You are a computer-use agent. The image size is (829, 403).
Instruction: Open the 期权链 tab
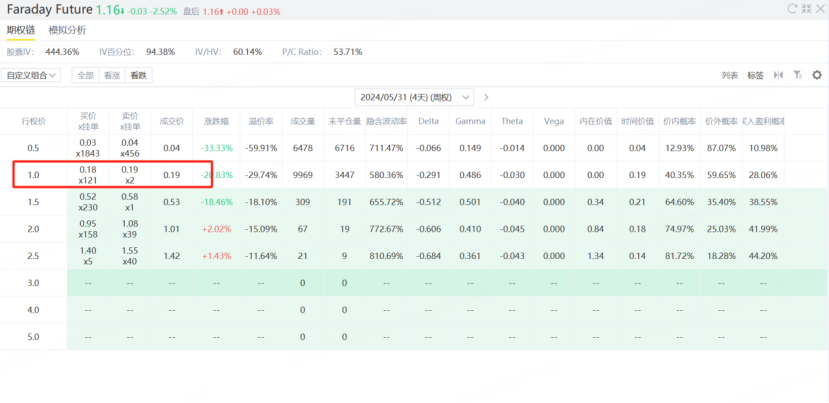click(x=21, y=30)
